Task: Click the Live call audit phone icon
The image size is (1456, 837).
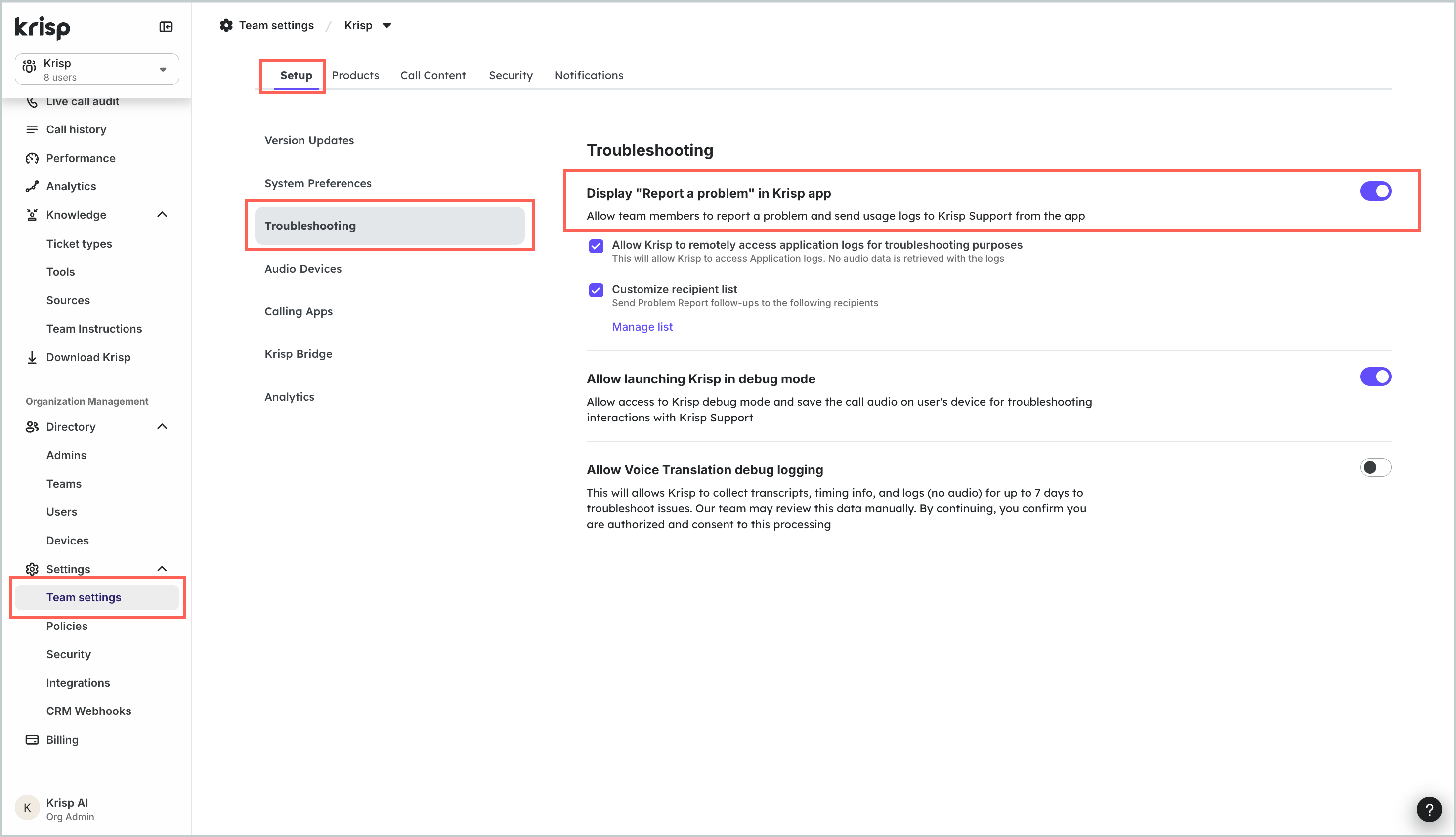Action: tap(32, 102)
